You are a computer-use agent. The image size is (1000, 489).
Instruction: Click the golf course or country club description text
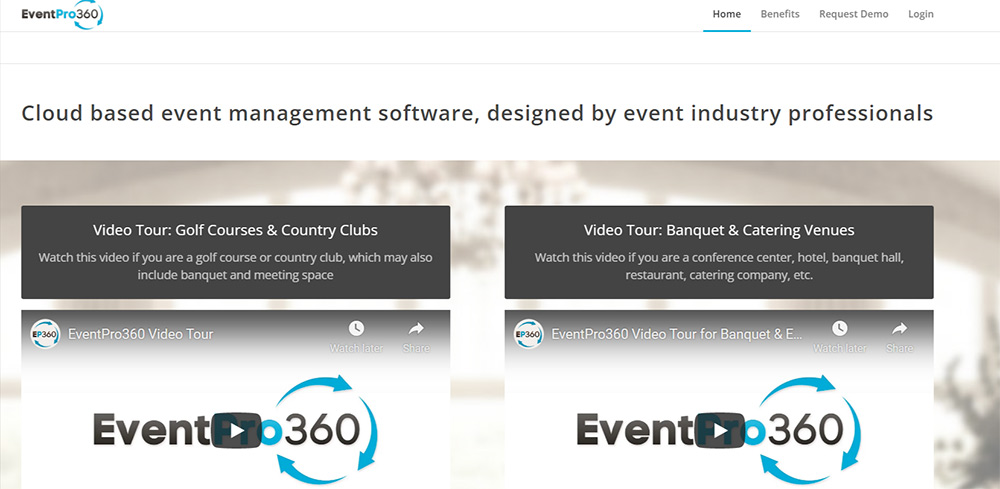235,266
